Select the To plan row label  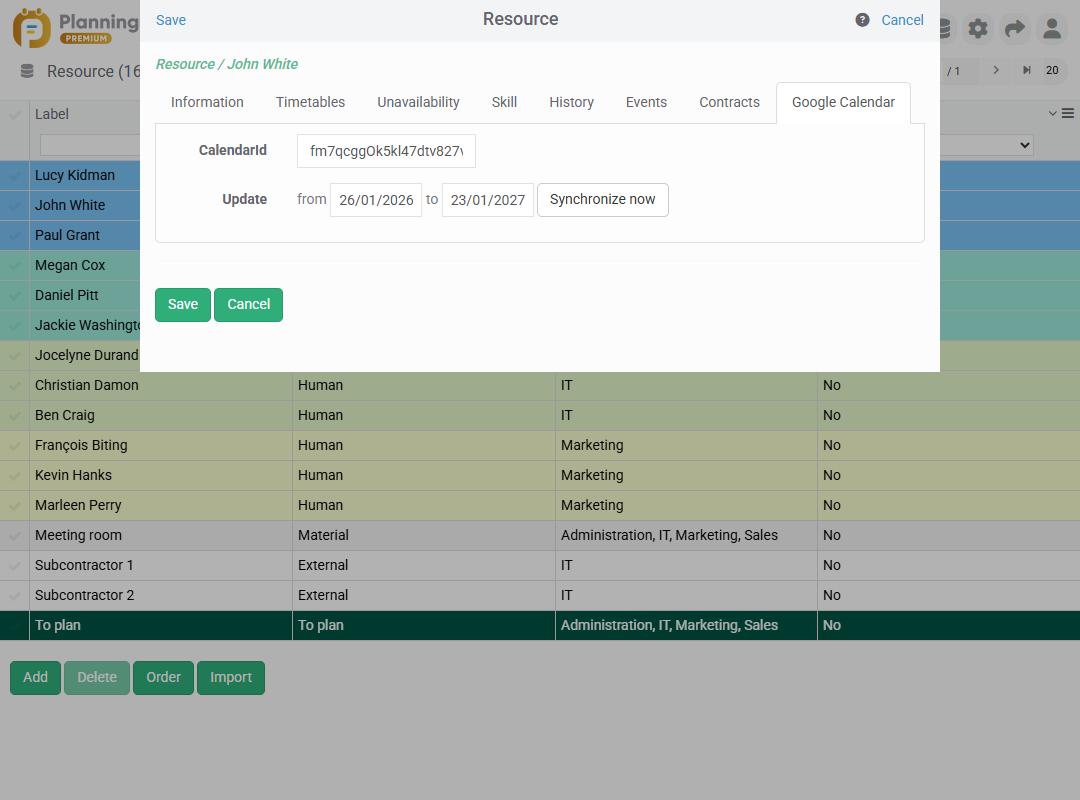(58, 626)
